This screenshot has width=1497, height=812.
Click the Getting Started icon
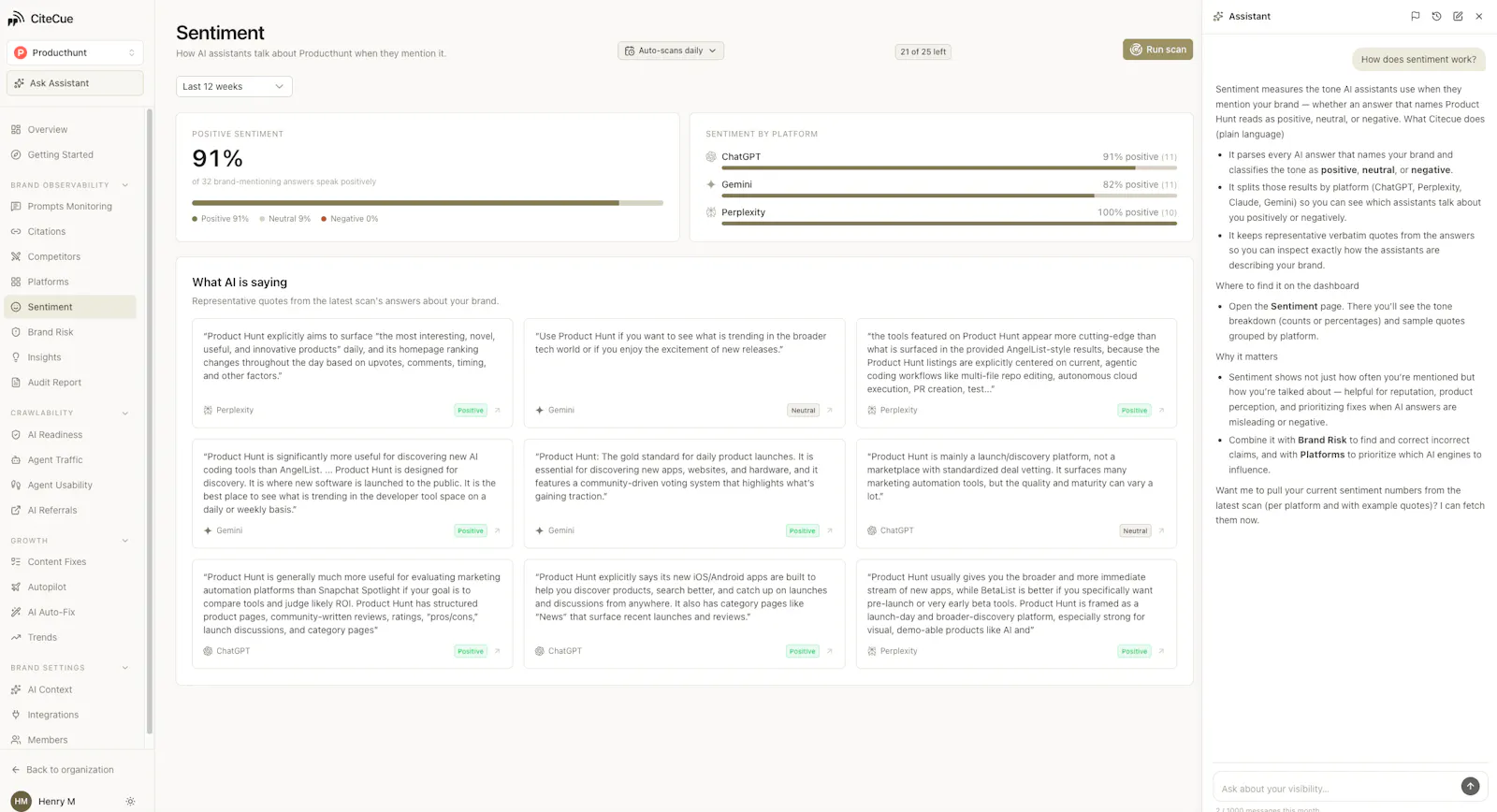(16, 155)
